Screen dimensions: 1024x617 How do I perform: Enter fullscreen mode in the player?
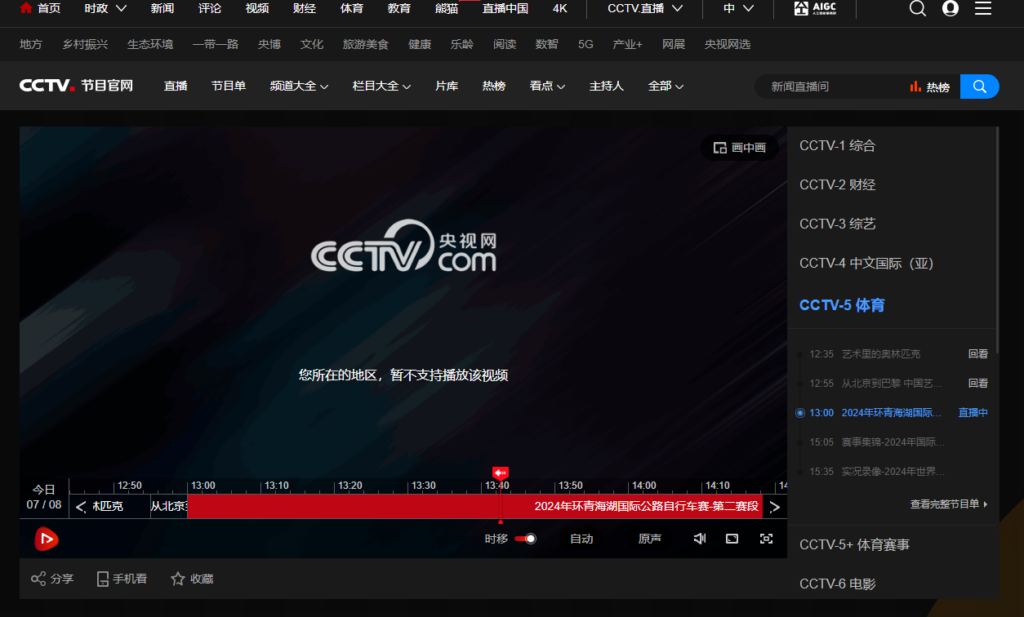766,539
